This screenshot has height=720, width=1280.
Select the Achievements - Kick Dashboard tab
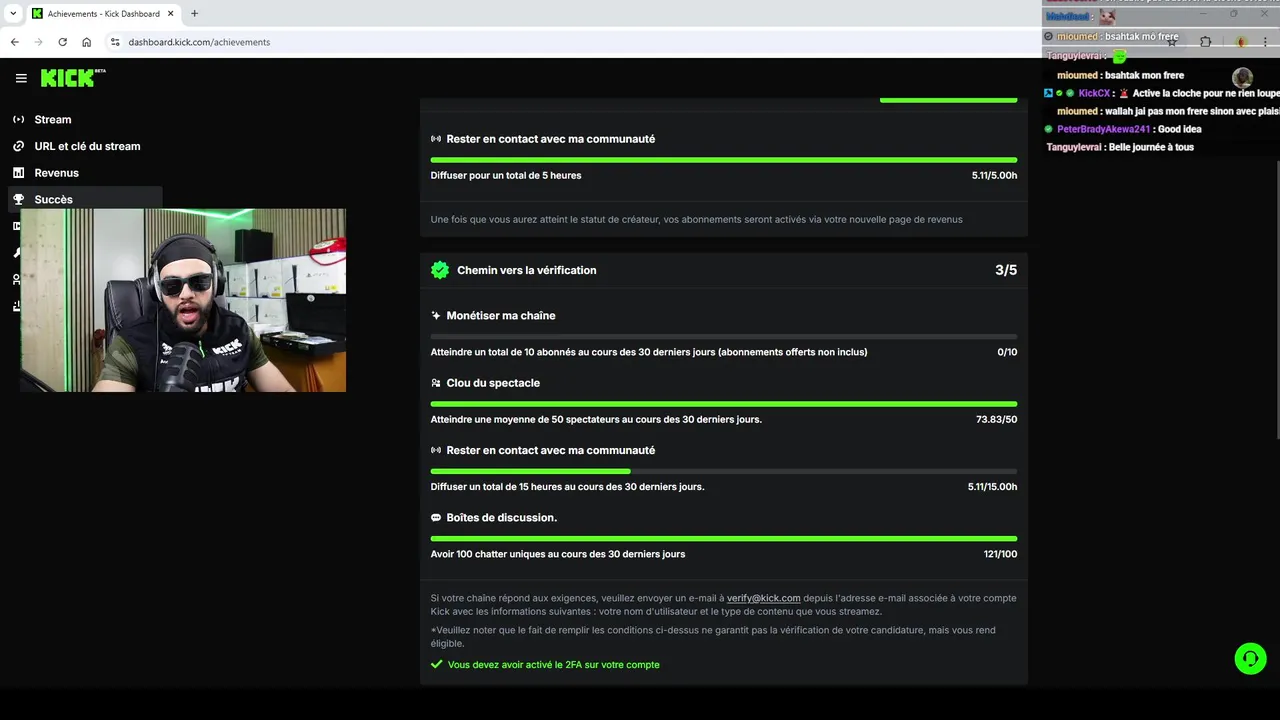click(x=102, y=14)
